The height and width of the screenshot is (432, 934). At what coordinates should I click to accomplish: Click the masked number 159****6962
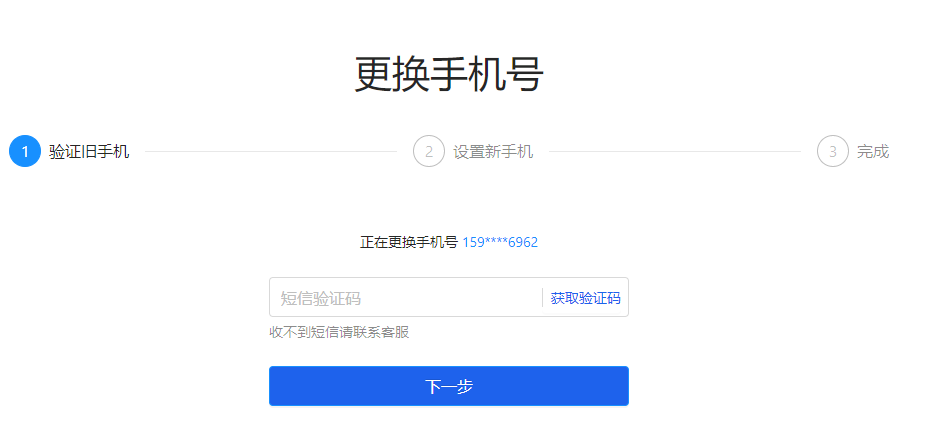[500, 242]
